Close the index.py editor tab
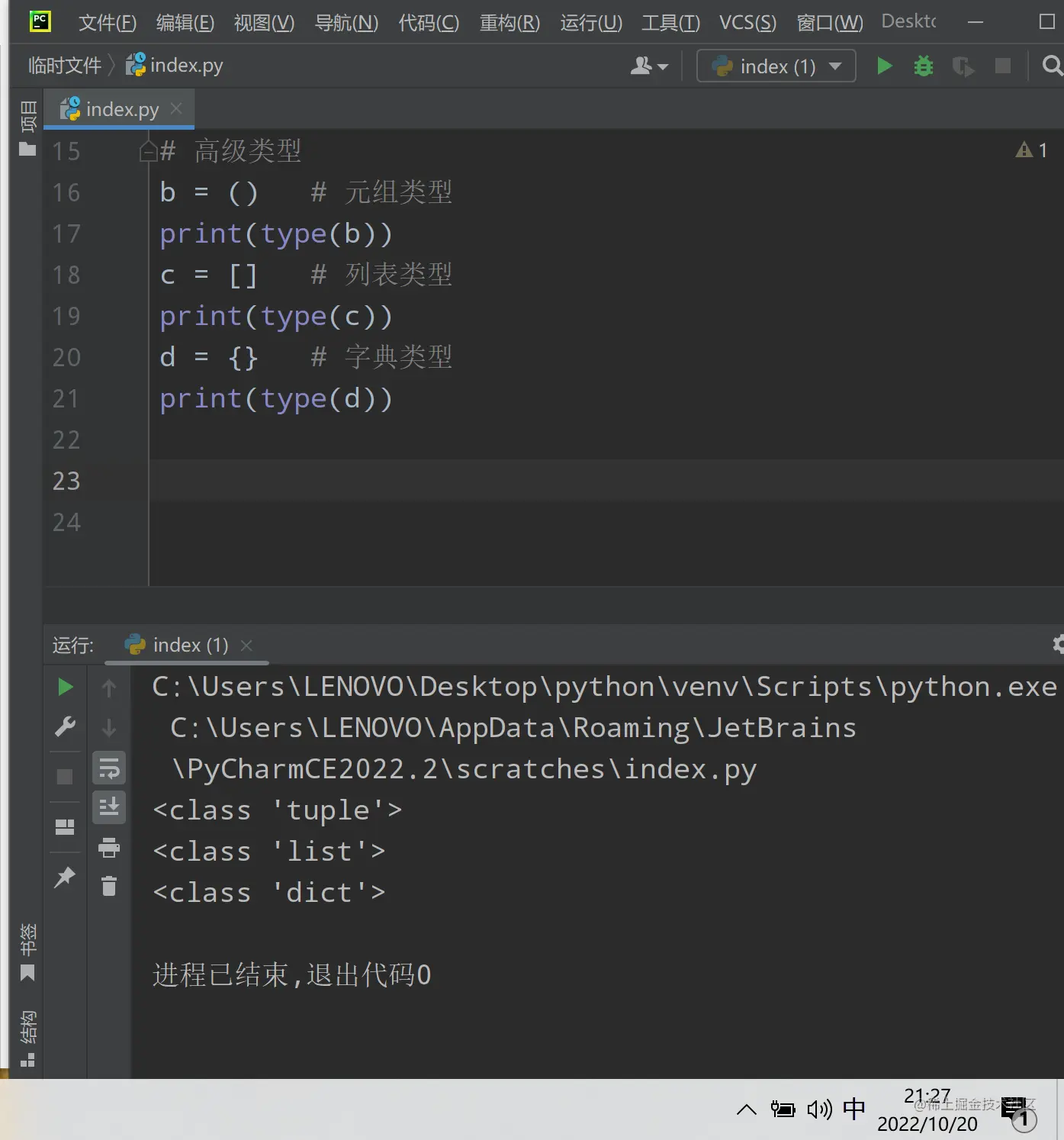The height and width of the screenshot is (1140, 1064). pos(176,109)
